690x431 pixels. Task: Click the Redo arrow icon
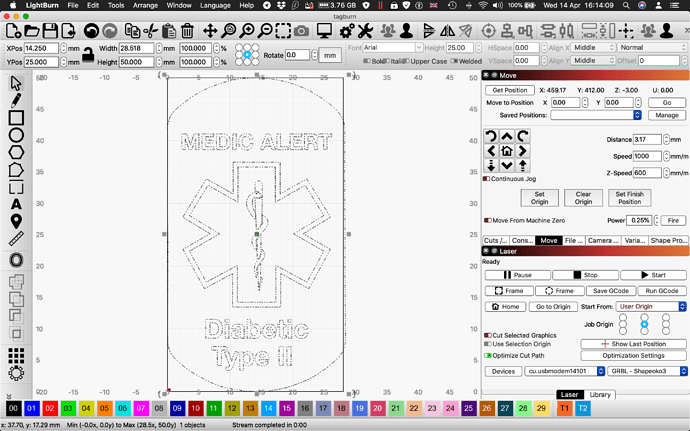tap(110, 31)
